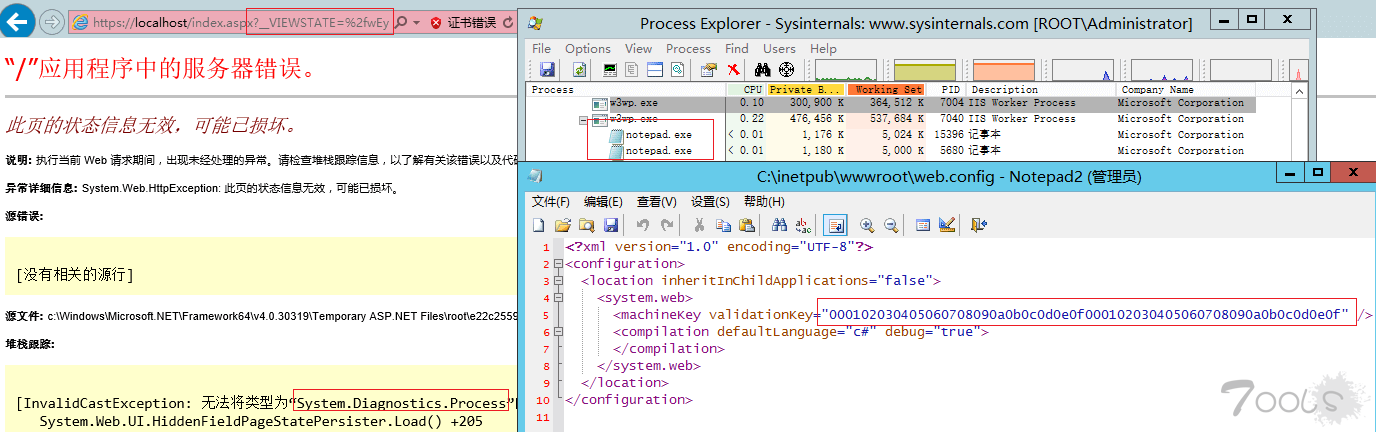Image resolution: width=1376 pixels, height=432 pixels.
Task: Open View menu in Process Explorer
Action: click(638, 48)
